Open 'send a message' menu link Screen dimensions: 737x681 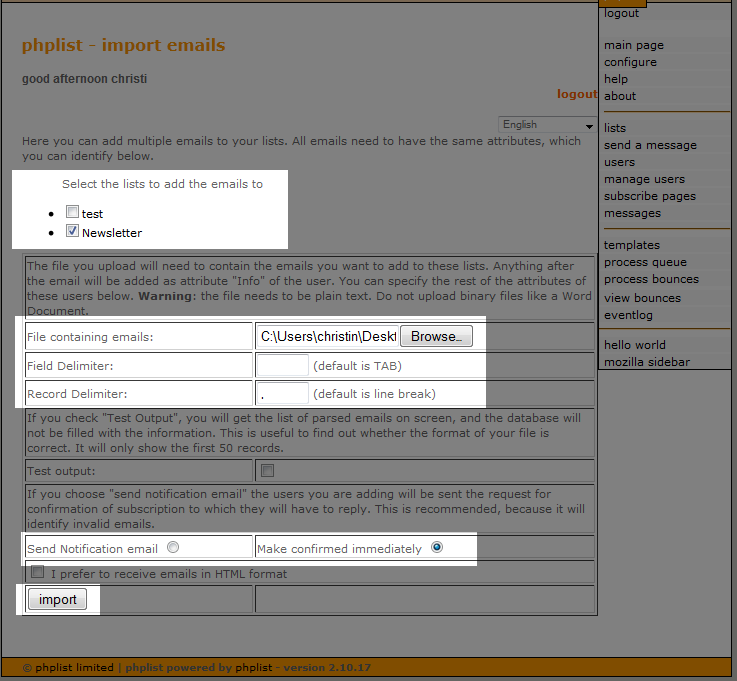650,145
